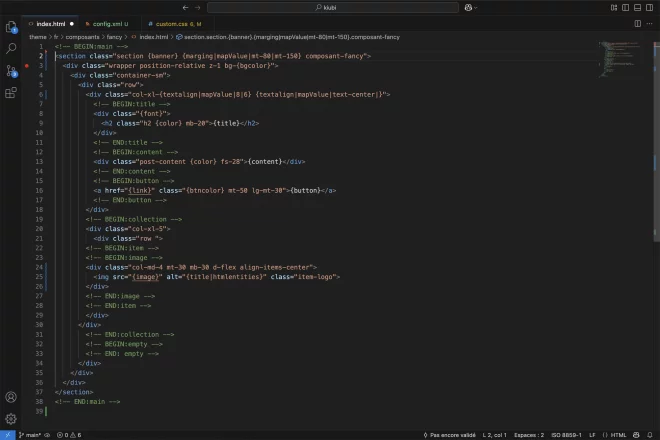Open the Copilot chat icon in title bar
Image resolution: width=660 pixels, height=440 pixels.
[468, 8]
